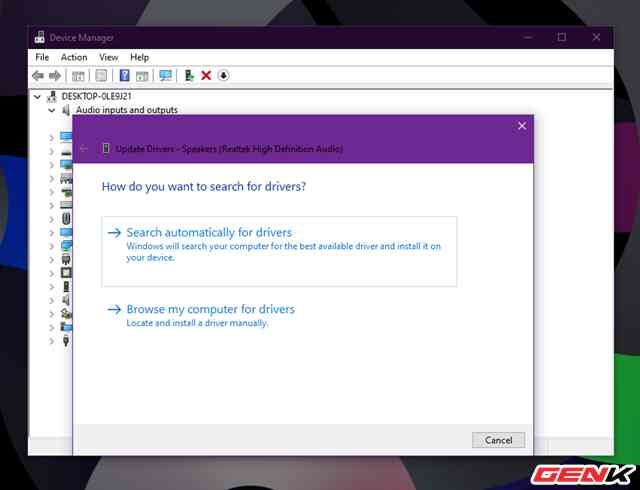The height and width of the screenshot is (490, 640).
Task: Choose Search automatically for drivers
Action: [279, 252]
